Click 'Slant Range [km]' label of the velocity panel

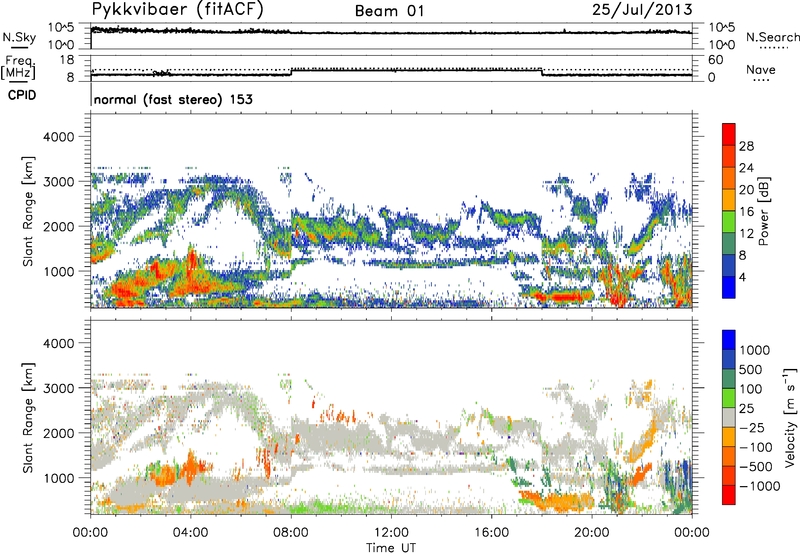28,418
